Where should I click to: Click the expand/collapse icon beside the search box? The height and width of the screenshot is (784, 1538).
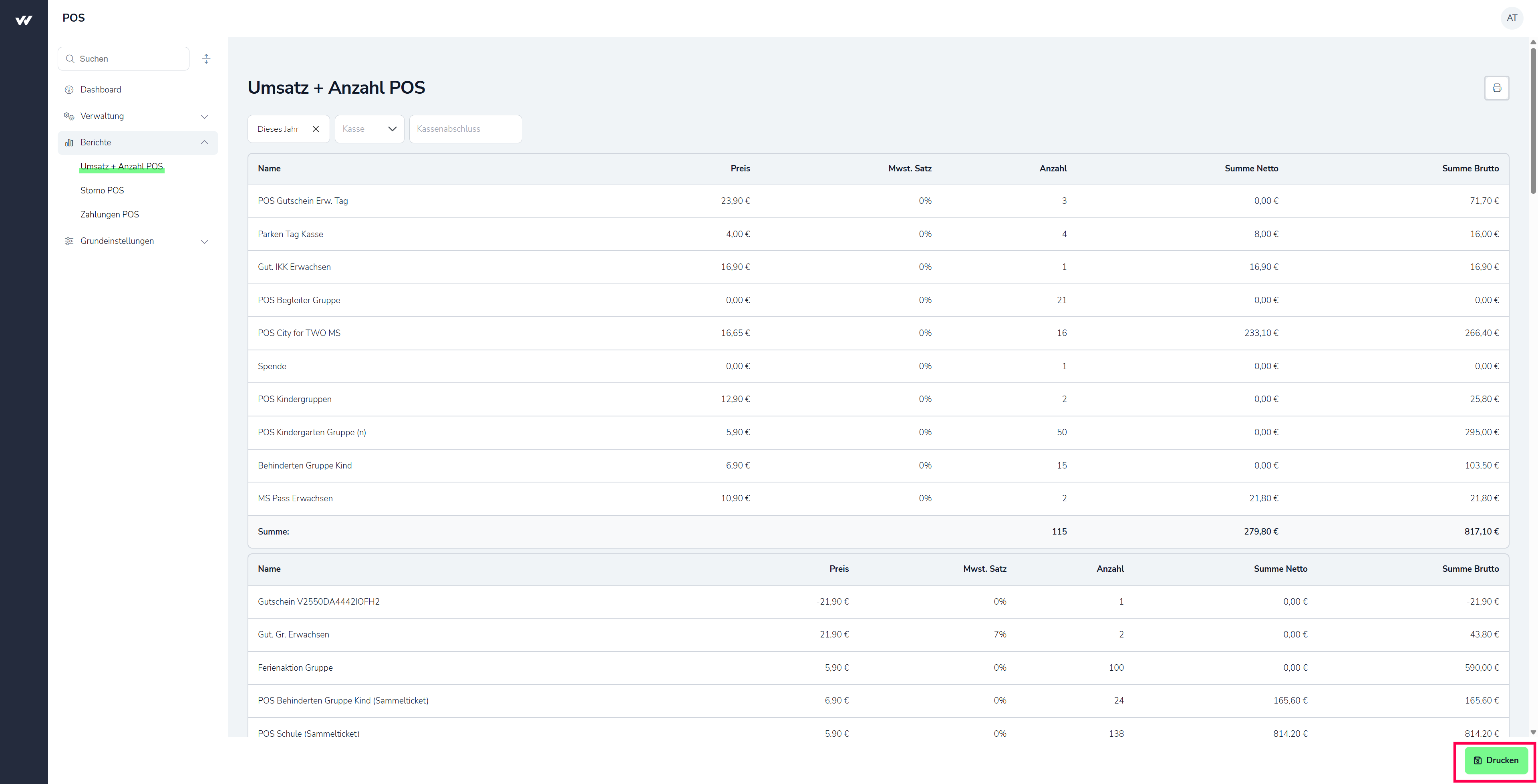206,58
